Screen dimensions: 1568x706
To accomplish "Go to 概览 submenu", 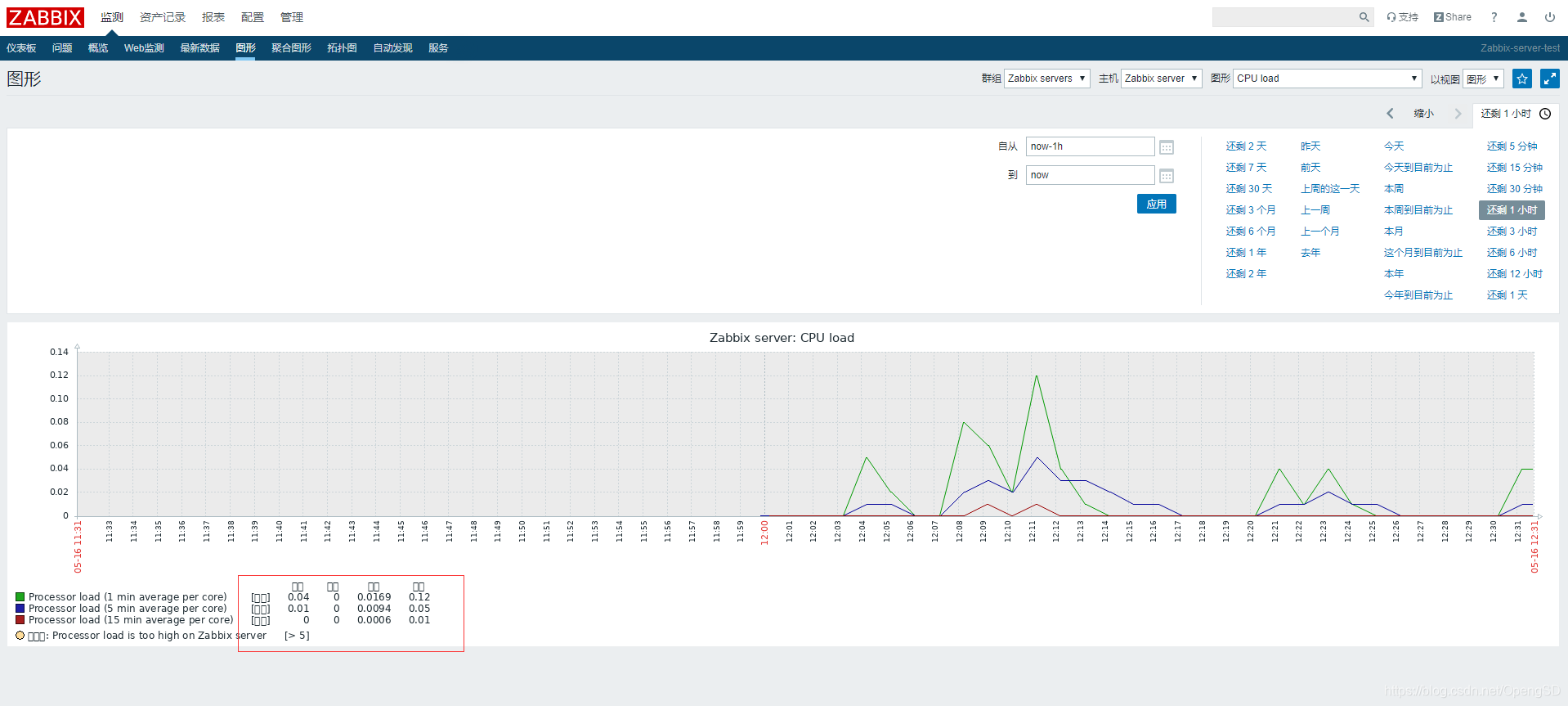I will (x=98, y=48).
